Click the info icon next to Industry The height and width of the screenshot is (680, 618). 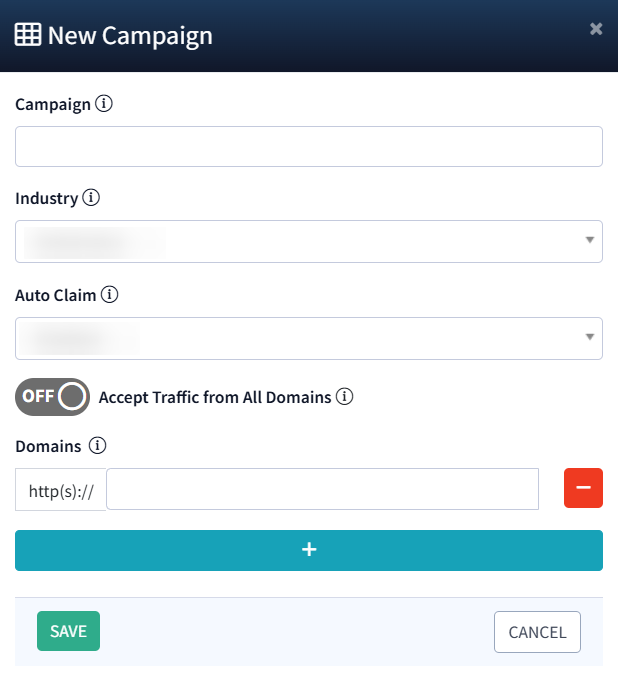[91, 198]
